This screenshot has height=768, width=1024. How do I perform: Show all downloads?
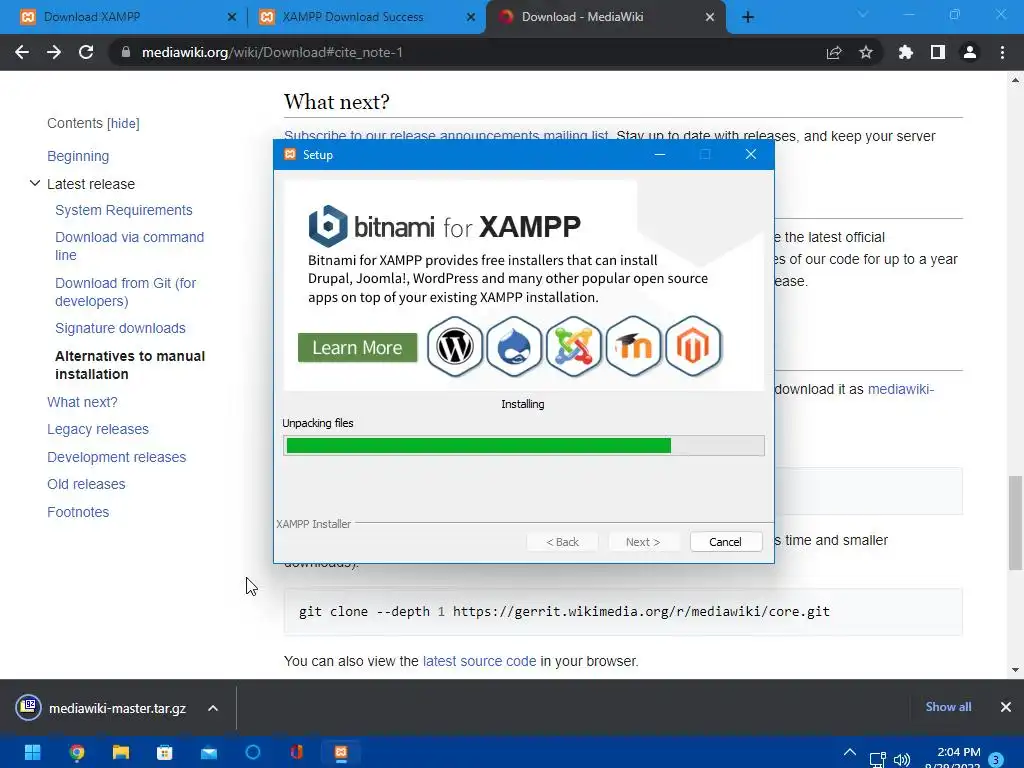(948, 707)
